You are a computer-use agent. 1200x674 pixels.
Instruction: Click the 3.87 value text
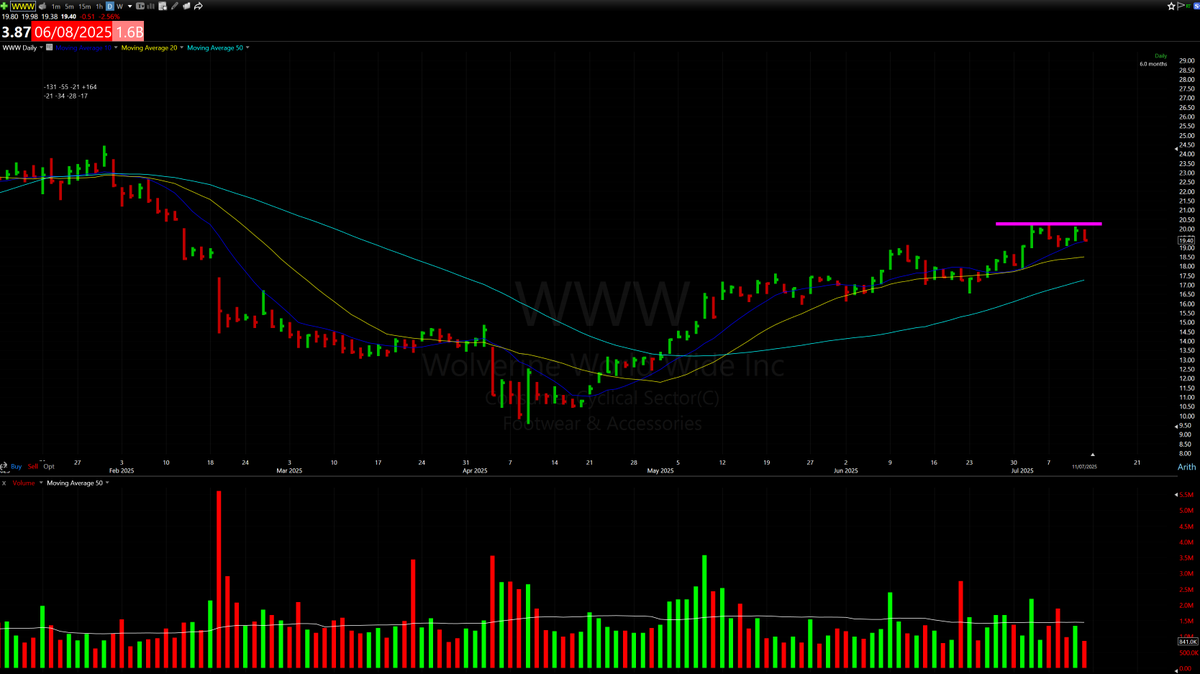(15, 32)
